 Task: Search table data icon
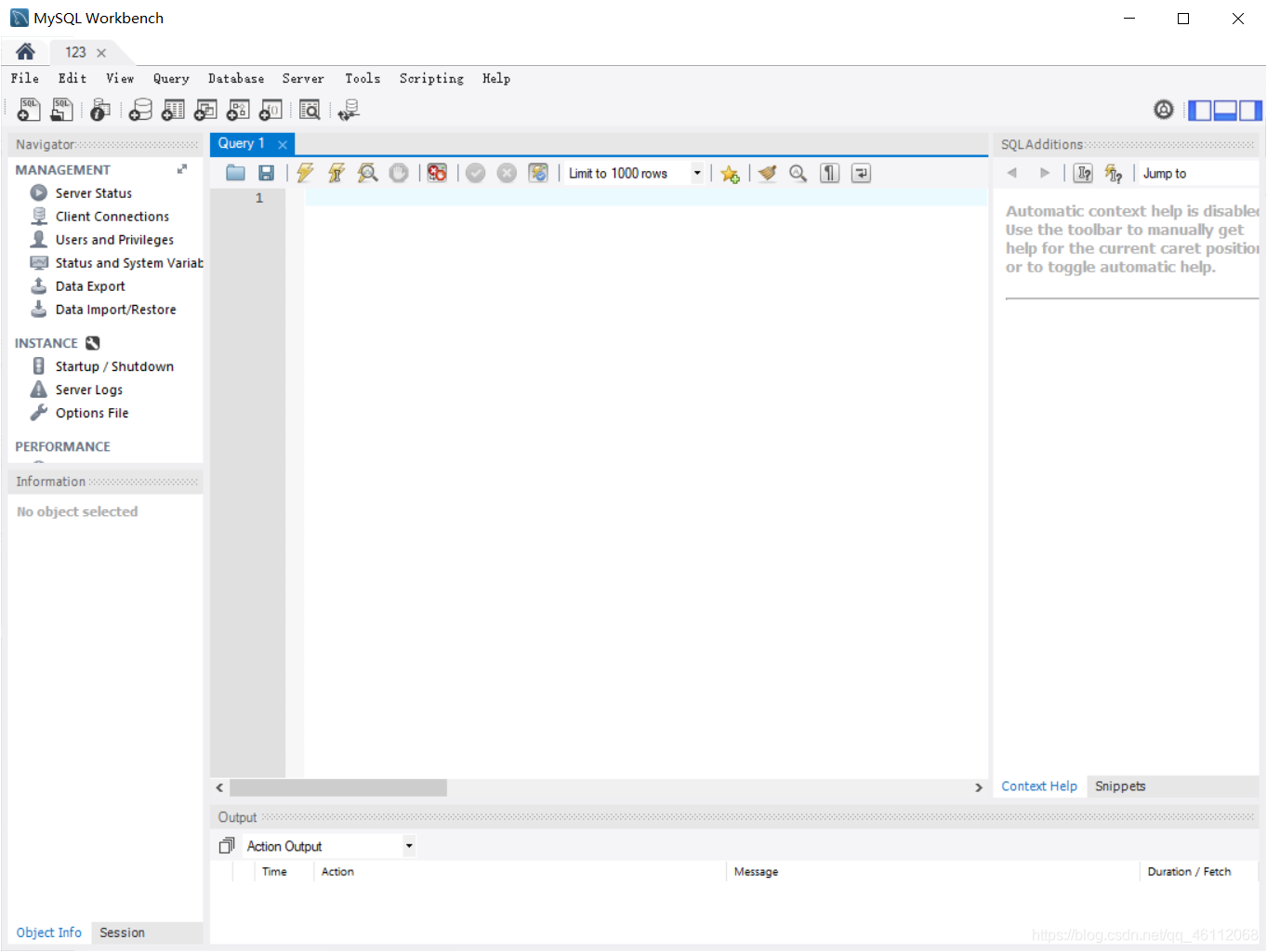(310, 110)
